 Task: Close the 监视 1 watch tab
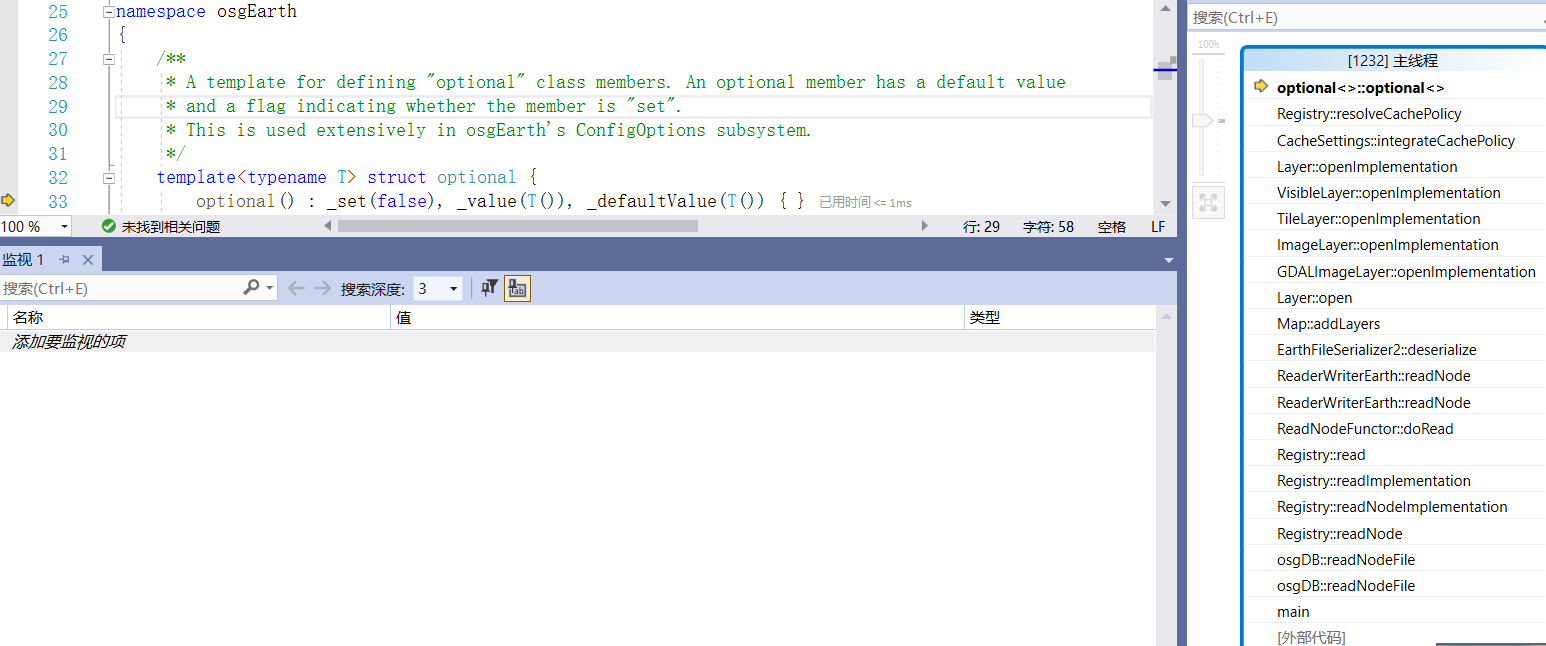[88, 260]
